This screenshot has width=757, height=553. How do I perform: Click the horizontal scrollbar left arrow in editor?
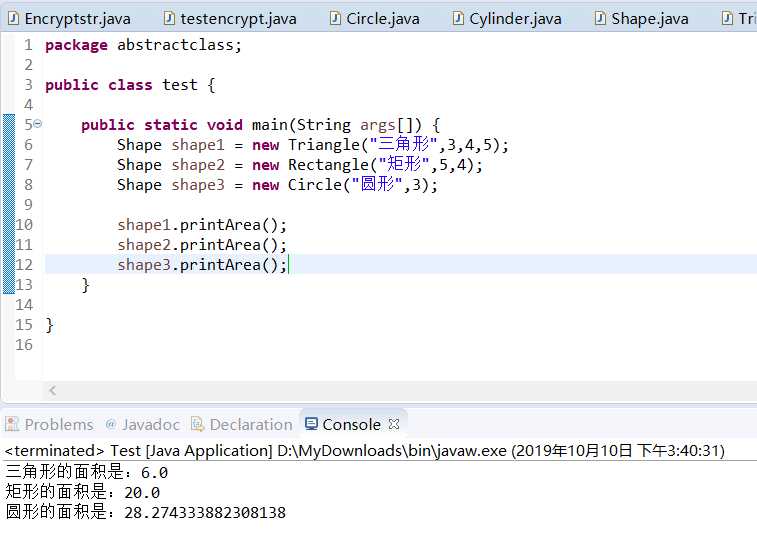53,390
